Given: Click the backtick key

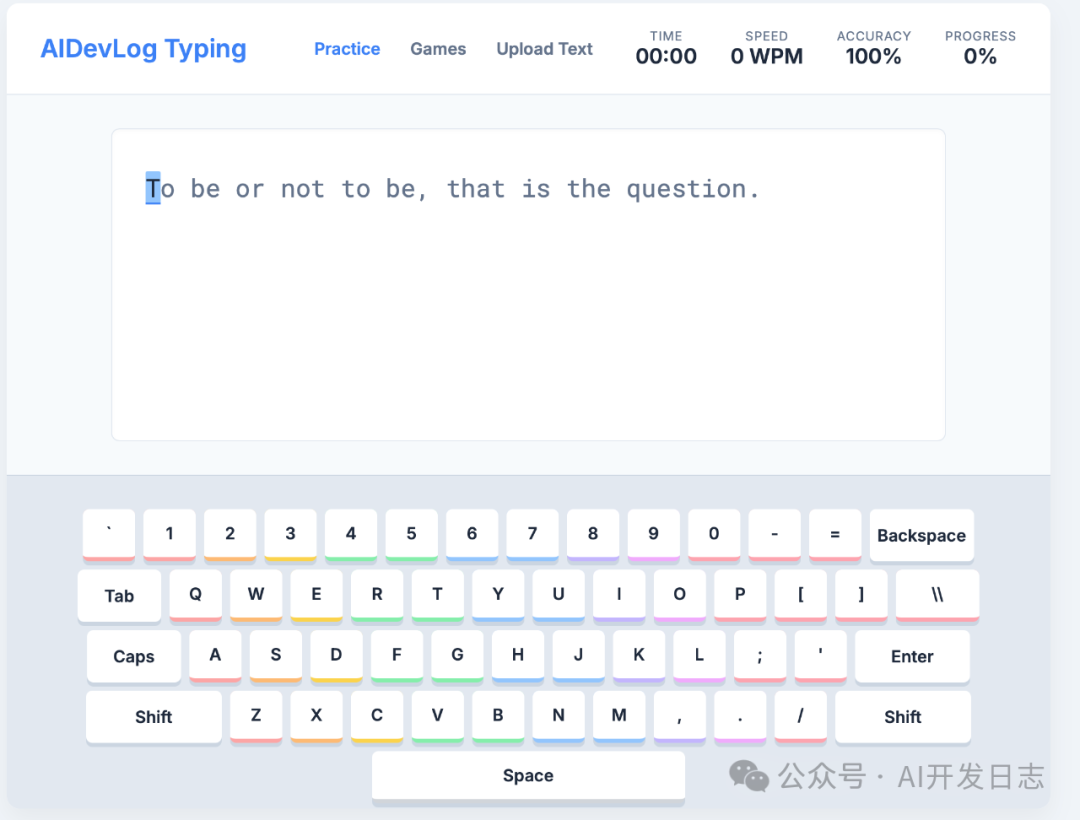Looking at the screenshot, I should click(109, 535).
